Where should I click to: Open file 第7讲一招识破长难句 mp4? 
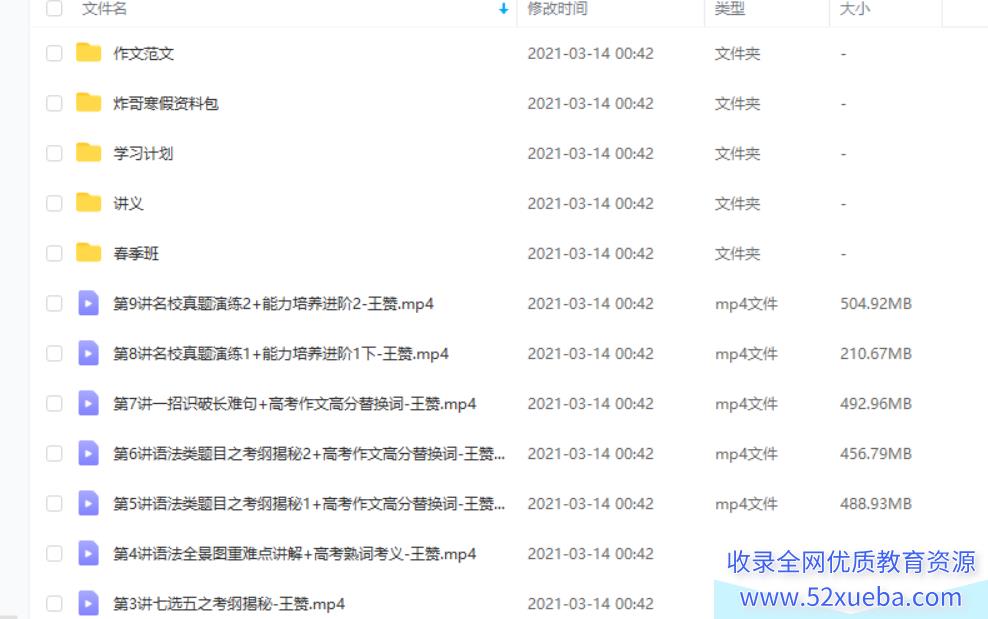point(294,403)
